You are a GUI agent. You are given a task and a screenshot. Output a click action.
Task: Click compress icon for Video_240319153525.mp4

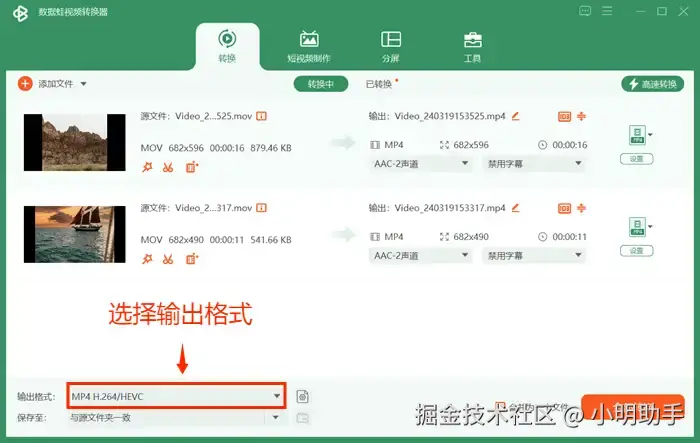581,116
